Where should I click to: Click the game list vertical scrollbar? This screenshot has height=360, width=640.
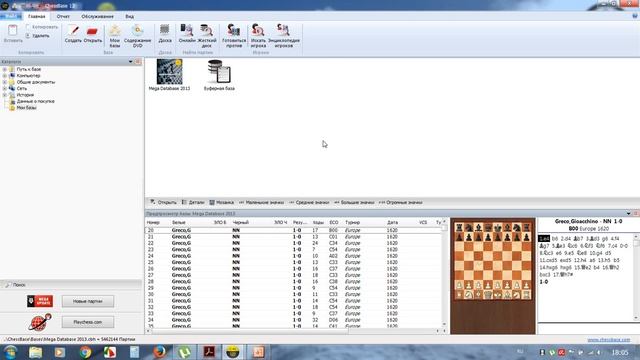[444, 273]
